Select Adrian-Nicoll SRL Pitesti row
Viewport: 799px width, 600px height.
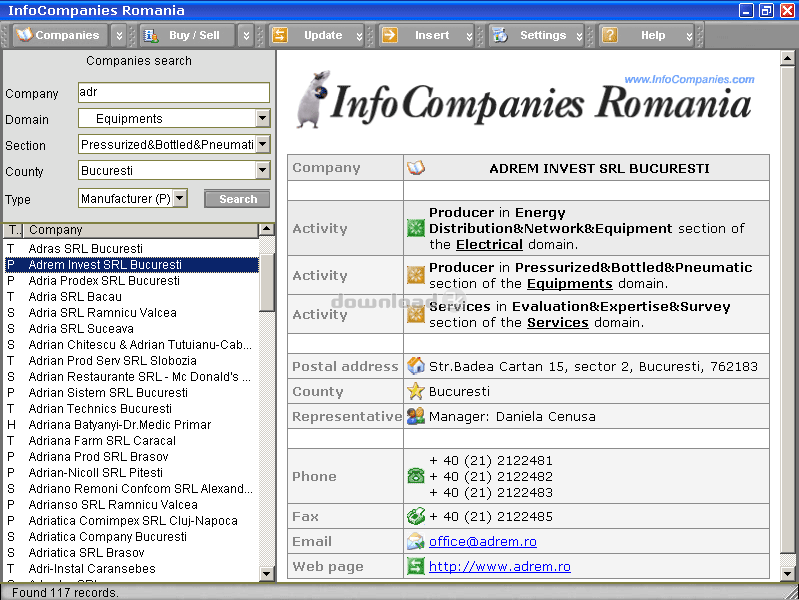tap(131, 473)
